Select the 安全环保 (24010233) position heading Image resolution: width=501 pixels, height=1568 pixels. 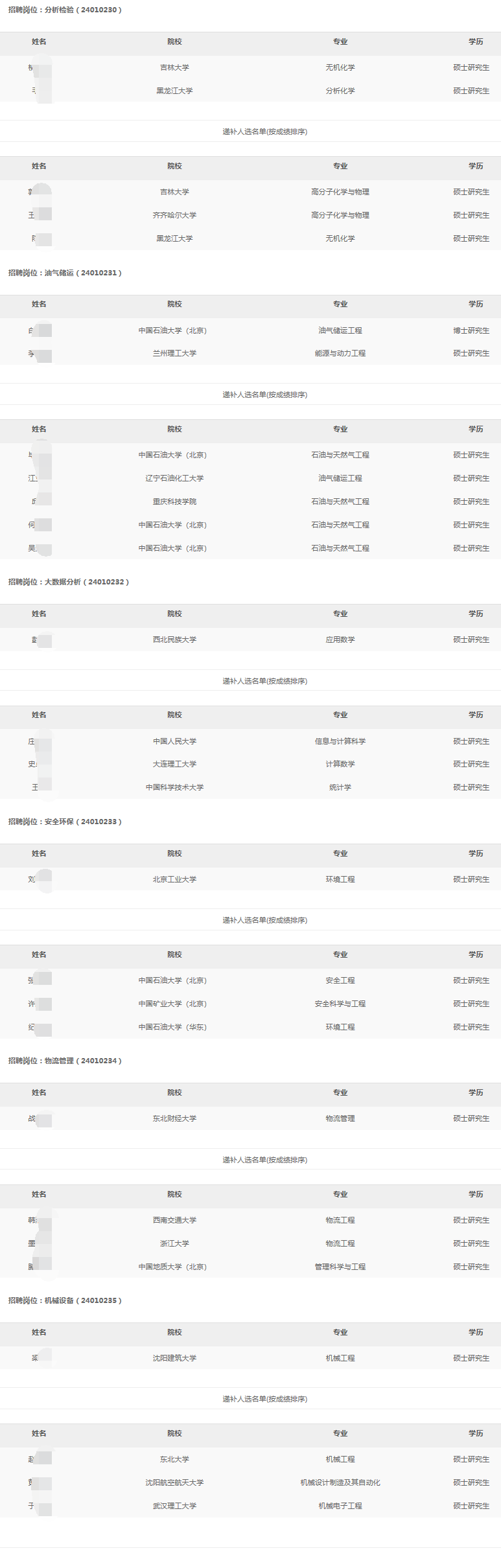pos(65,822)
